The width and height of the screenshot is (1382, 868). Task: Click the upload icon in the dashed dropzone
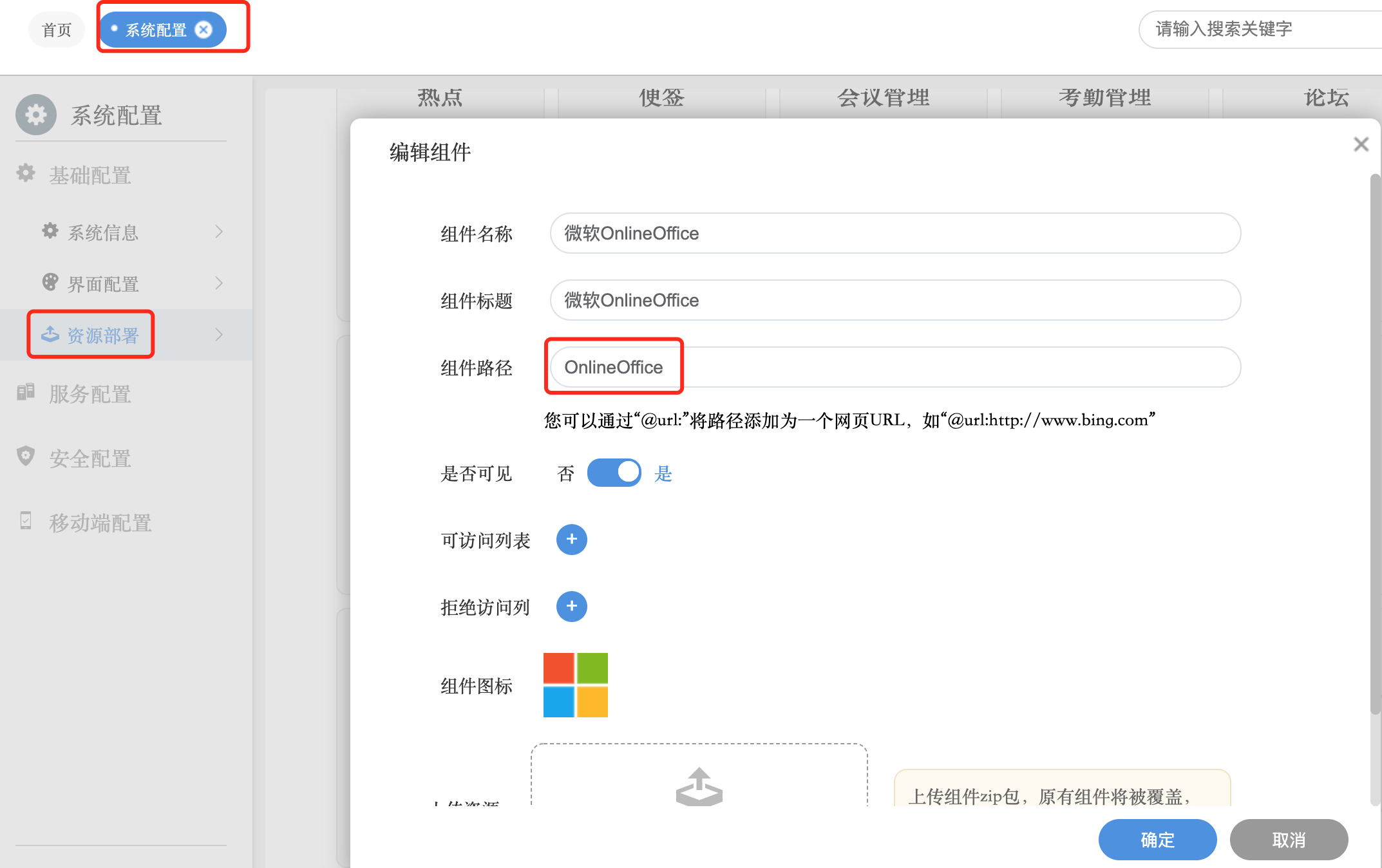pyautogui.click(x=699, y=786)
